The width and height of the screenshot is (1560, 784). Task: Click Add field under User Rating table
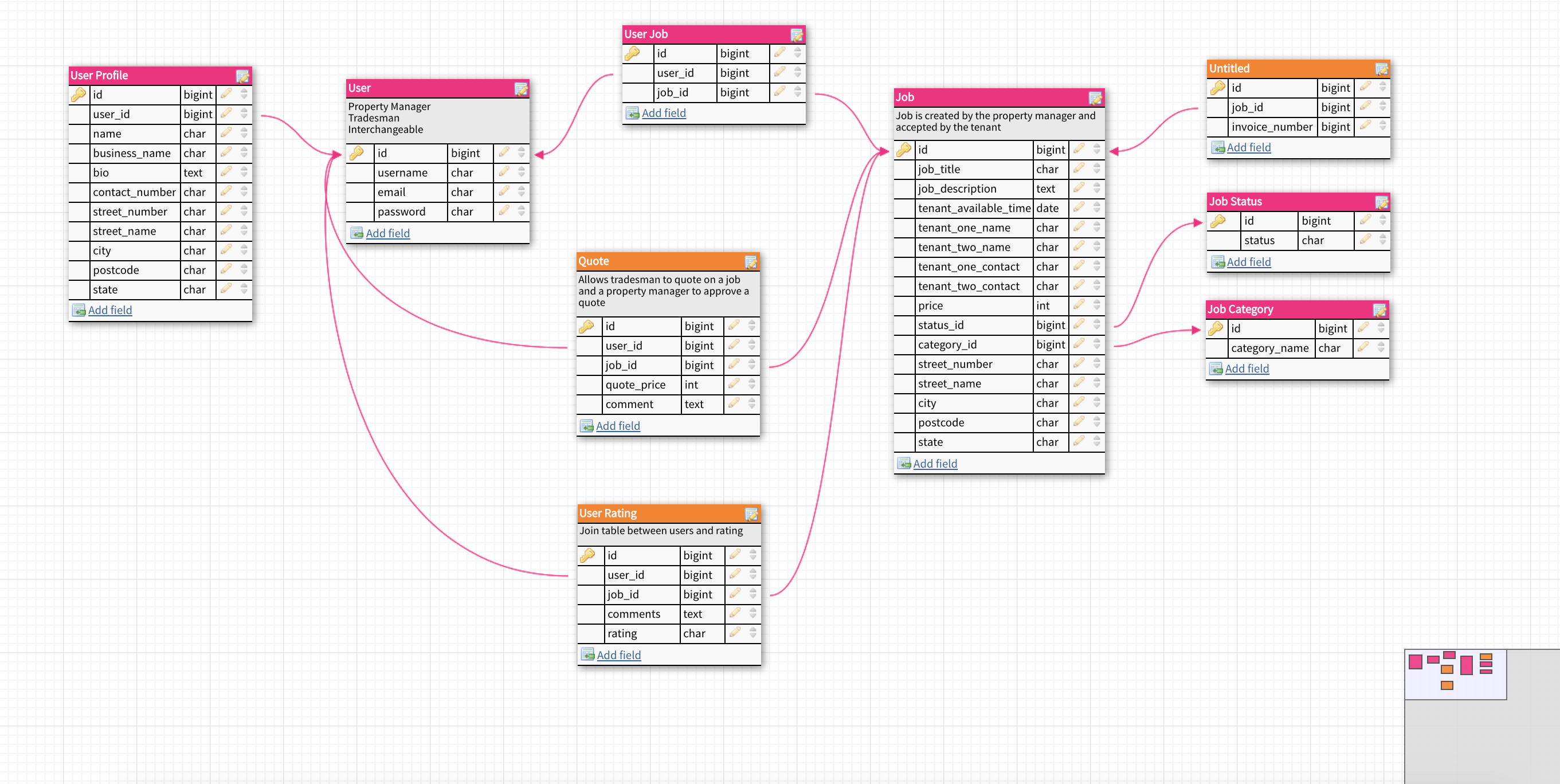click(x=618, y=655)
